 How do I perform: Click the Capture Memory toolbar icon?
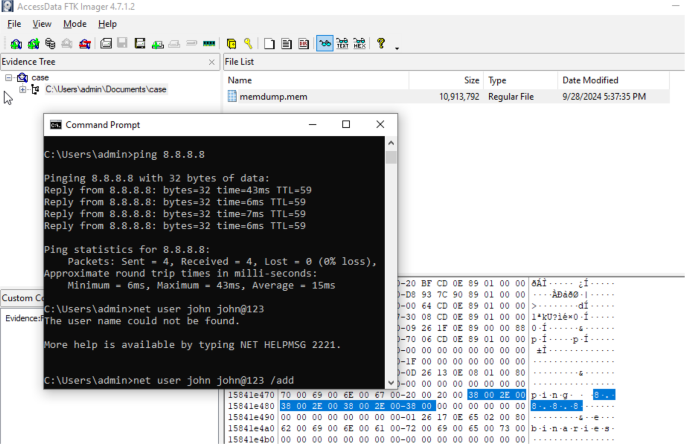(209, 44)
